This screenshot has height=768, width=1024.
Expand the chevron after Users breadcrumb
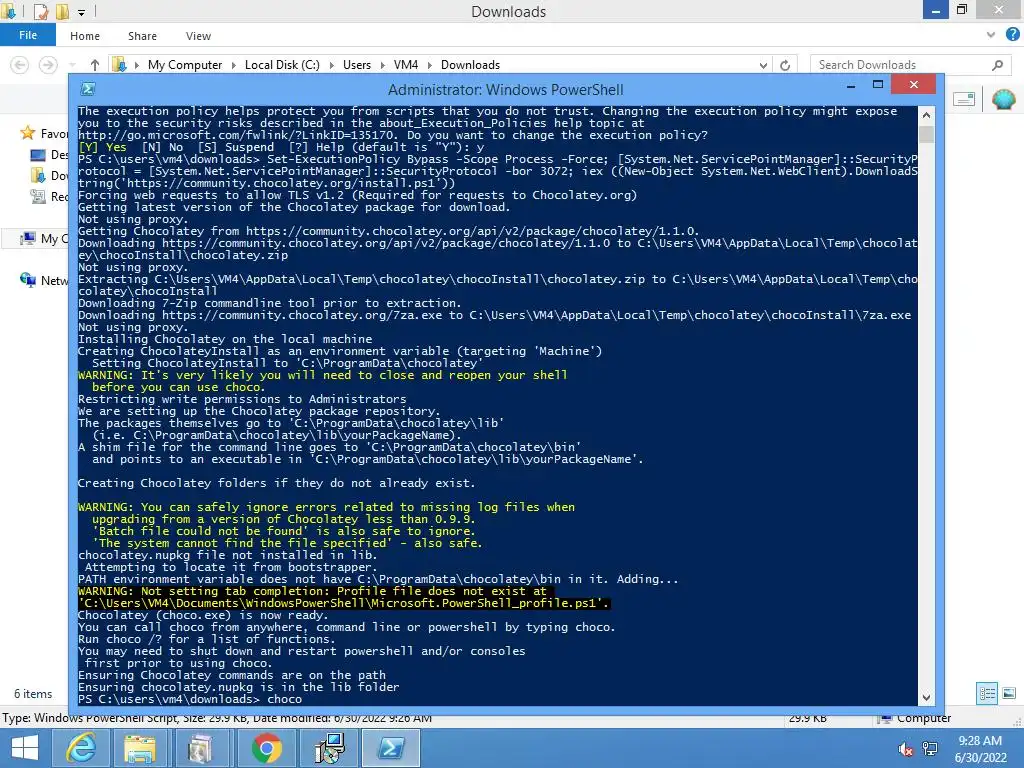coord(382,65)
